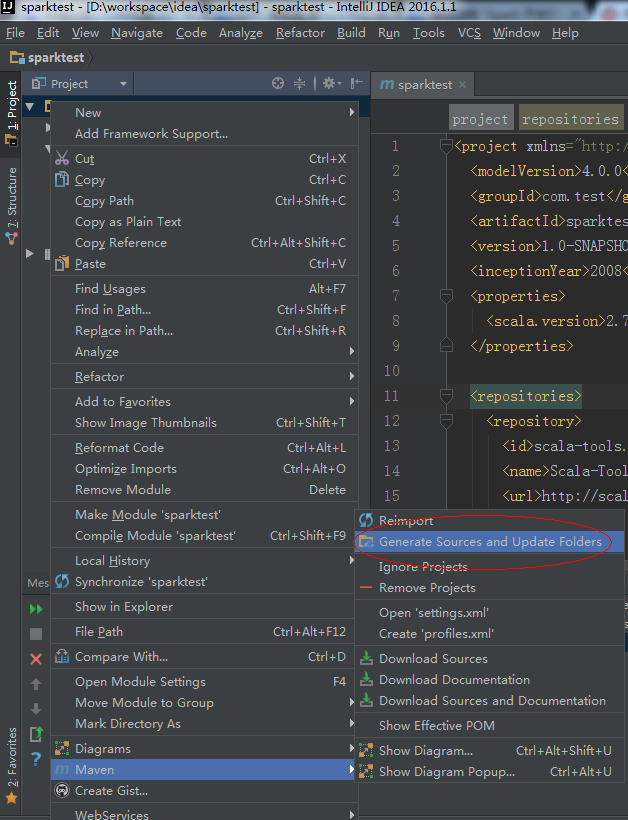The image size is (628, 820).
Task: Click the gray stop square icon
Action: pyautogui.click(x=36, y=634)
